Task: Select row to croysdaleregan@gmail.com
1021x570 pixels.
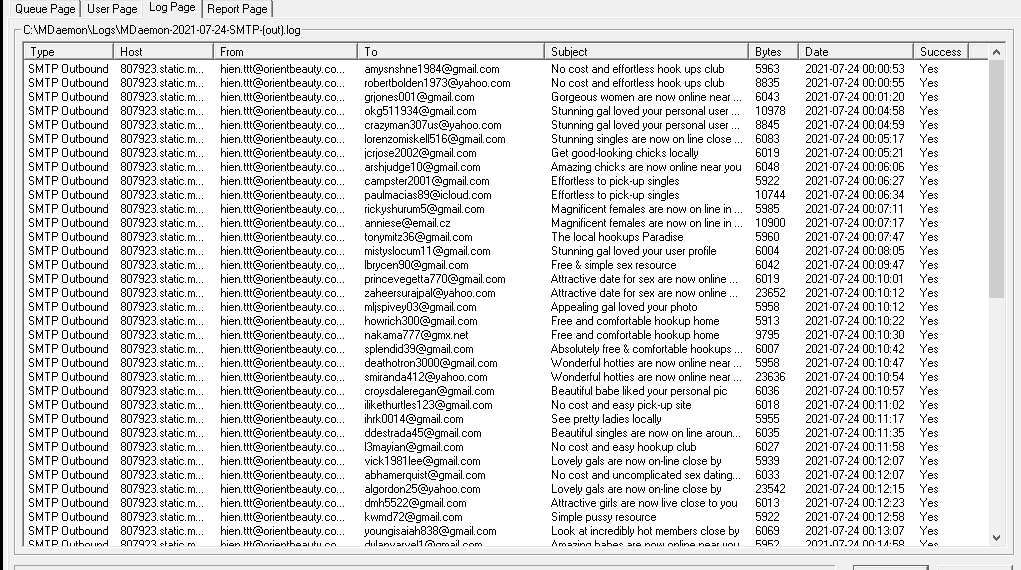Action: [x=506, y=392]
